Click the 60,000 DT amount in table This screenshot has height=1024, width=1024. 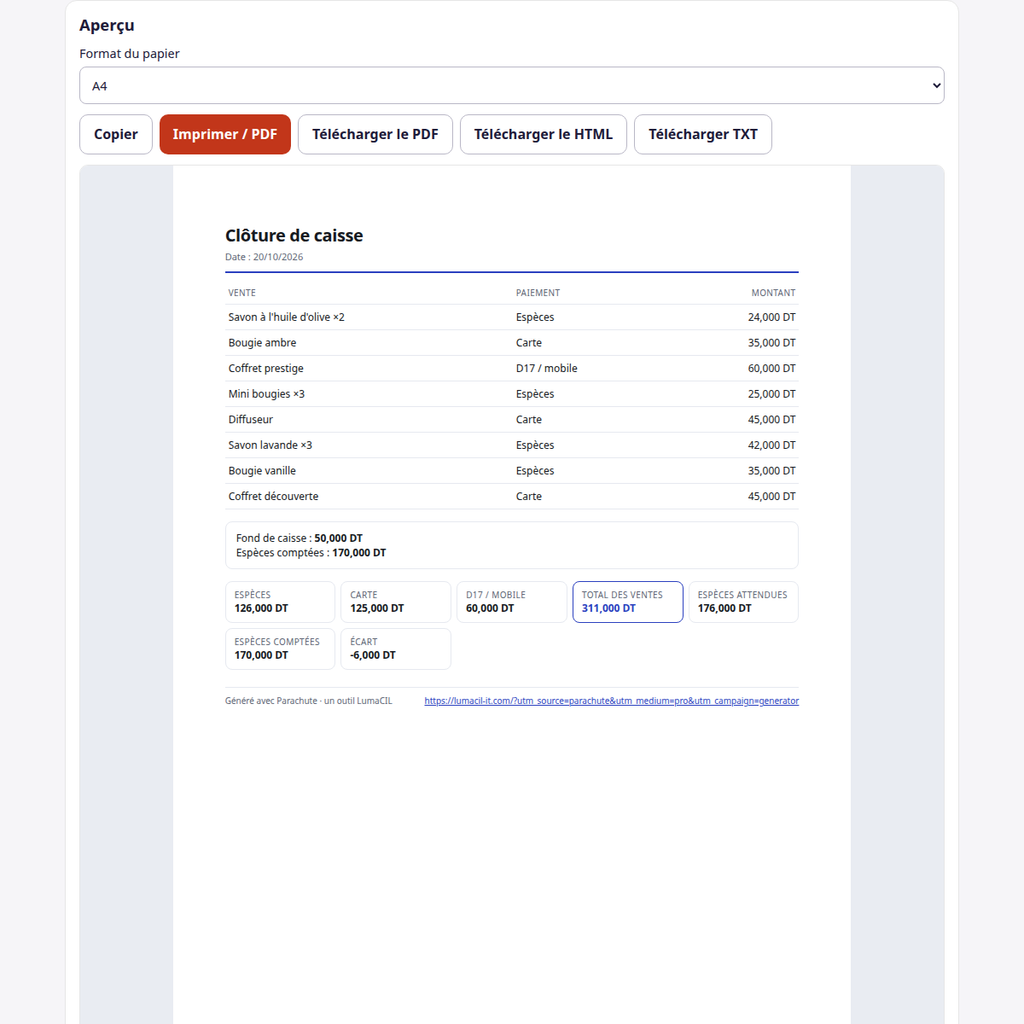click(x=771, y=368)
